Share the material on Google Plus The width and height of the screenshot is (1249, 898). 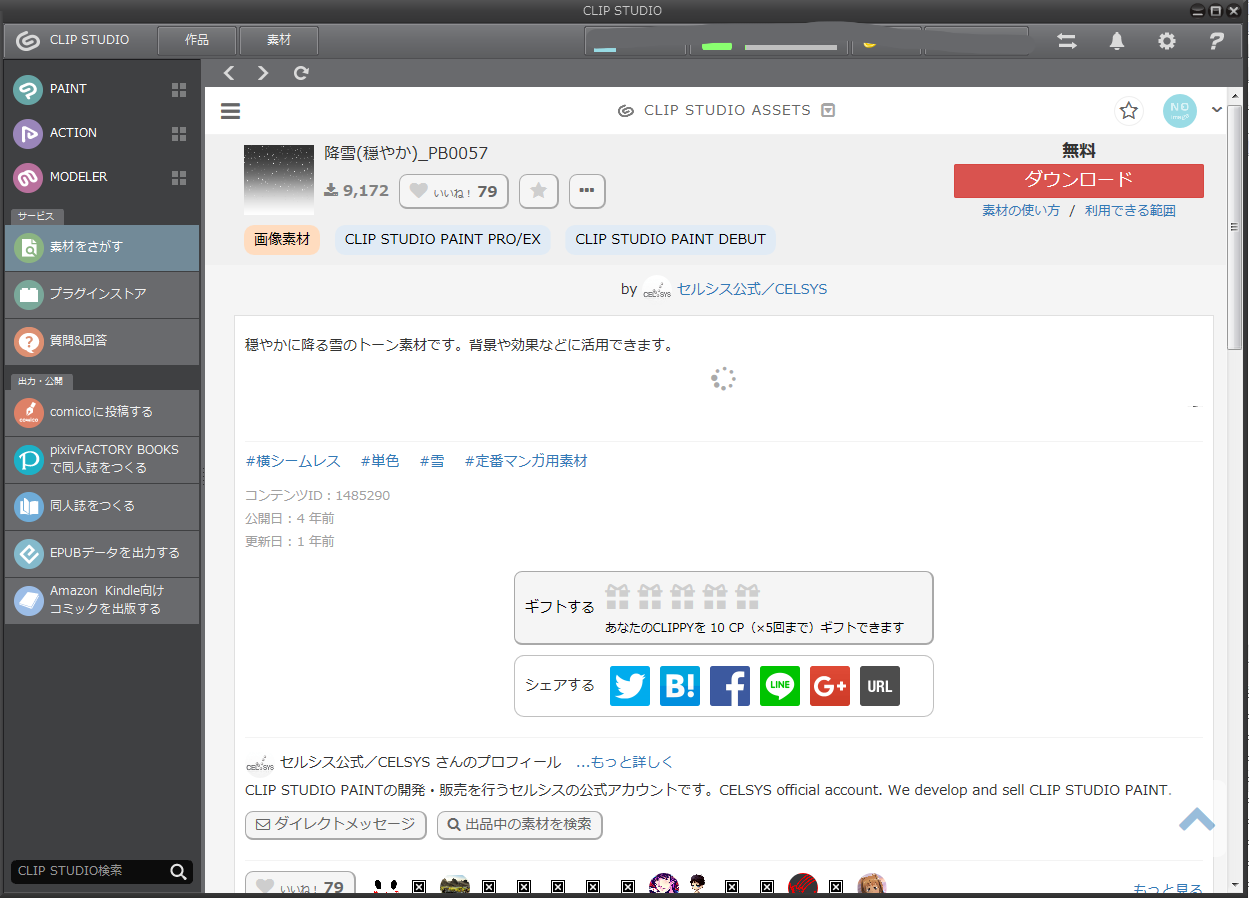[830, 686]
